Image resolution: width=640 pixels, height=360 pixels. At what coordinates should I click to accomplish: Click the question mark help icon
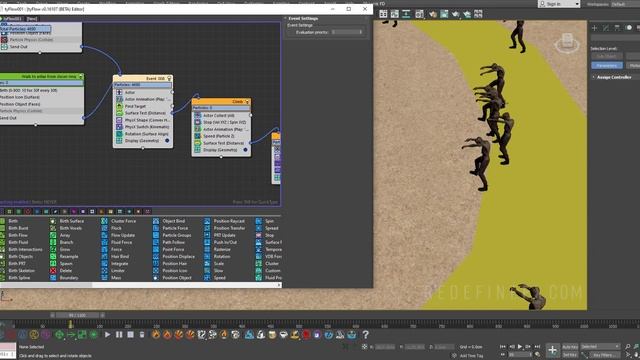pyautogui.click(x=366, y=335)
